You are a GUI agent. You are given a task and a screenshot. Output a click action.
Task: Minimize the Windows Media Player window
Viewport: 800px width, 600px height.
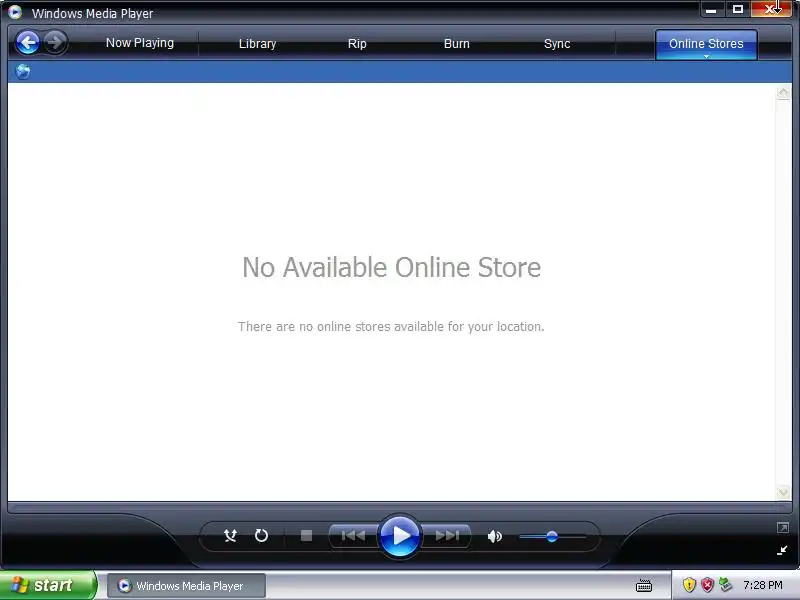[711, 10]
